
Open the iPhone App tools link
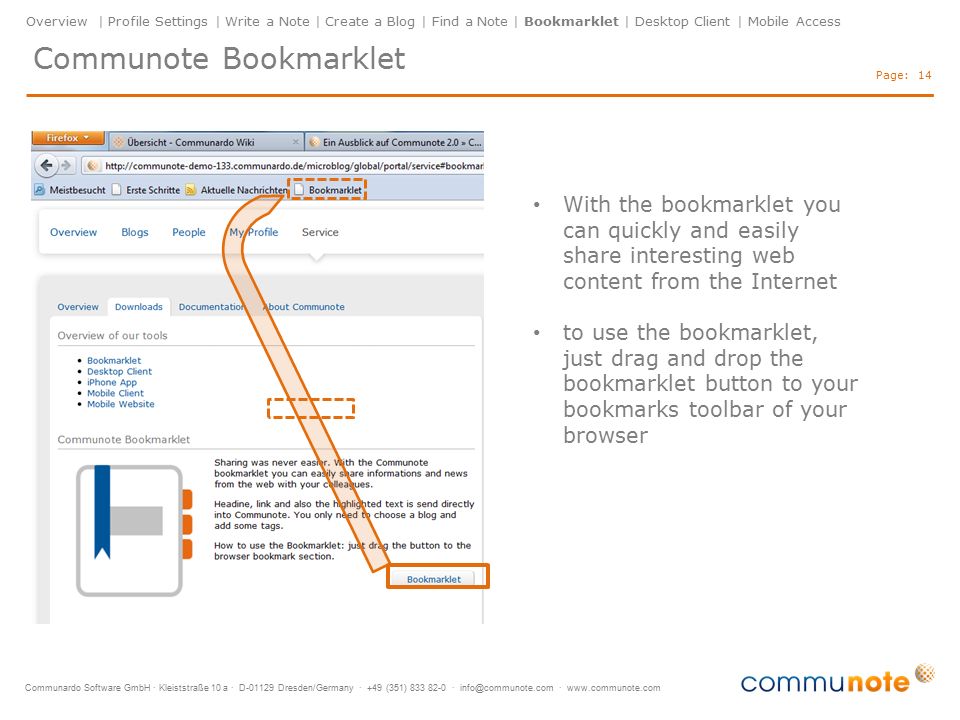pyautogui.click(x=112, y=382)
